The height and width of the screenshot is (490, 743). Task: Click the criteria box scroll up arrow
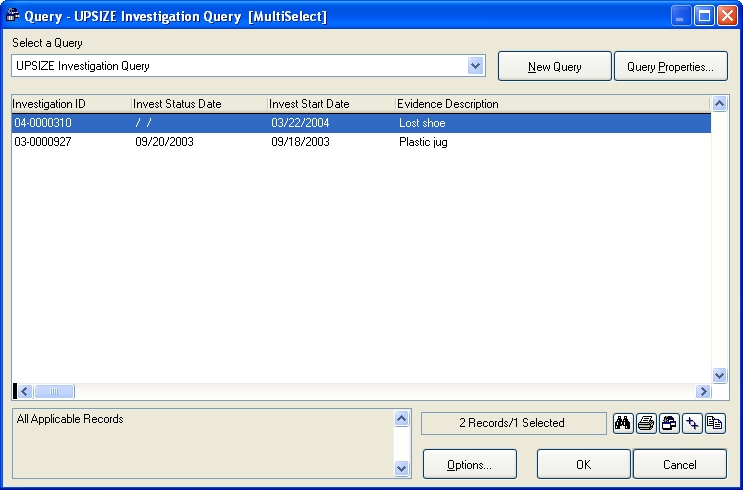(x=401, y=418)
